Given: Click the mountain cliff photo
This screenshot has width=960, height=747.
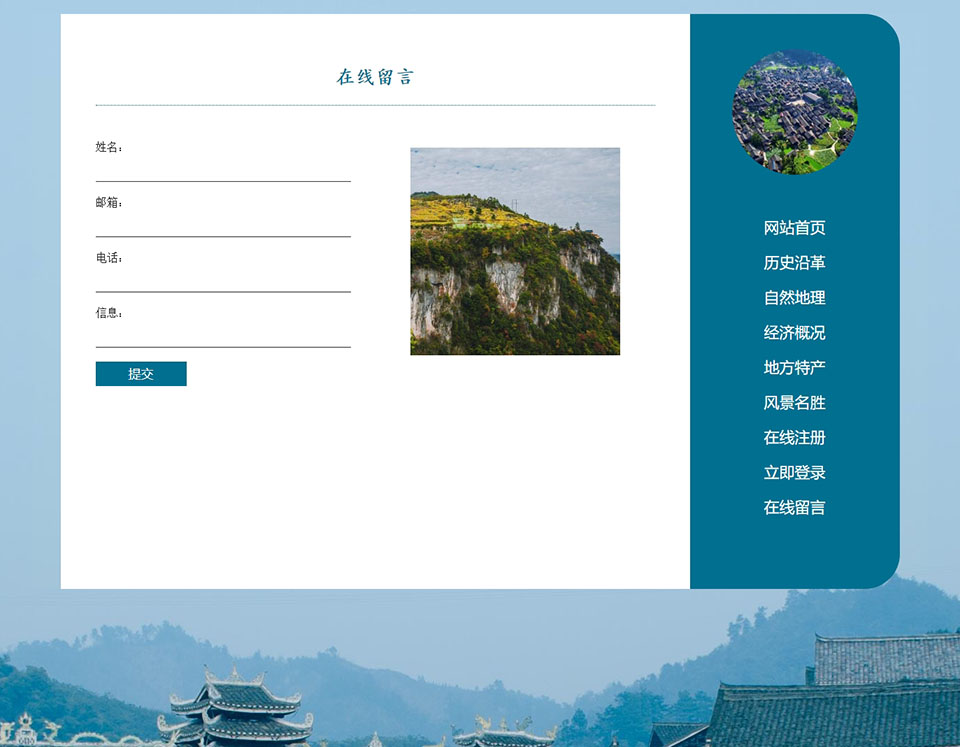Looking at the screenshot, I should coord(515,251).
